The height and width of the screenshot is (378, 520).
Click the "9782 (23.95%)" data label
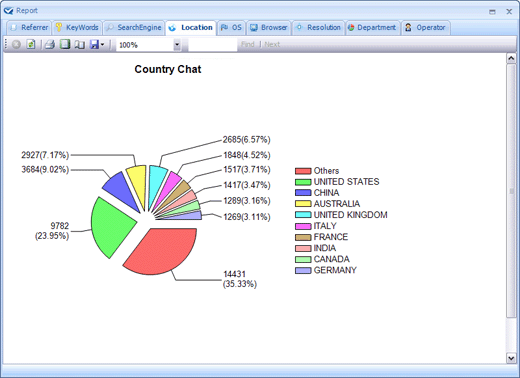tap(52, 231)
